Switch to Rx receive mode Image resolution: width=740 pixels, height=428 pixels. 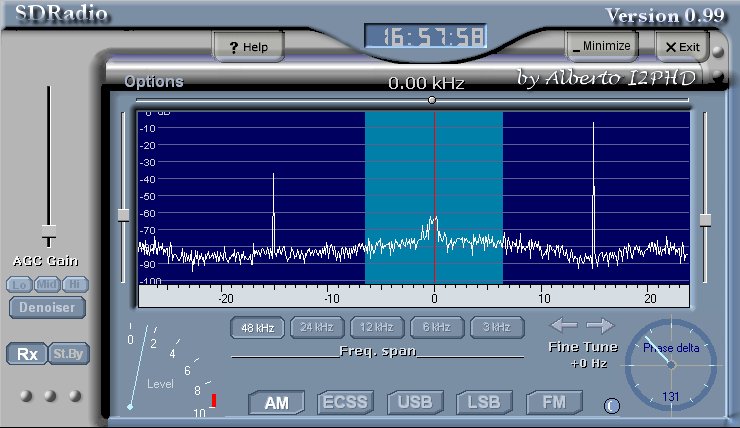click(x=25, y=354)
